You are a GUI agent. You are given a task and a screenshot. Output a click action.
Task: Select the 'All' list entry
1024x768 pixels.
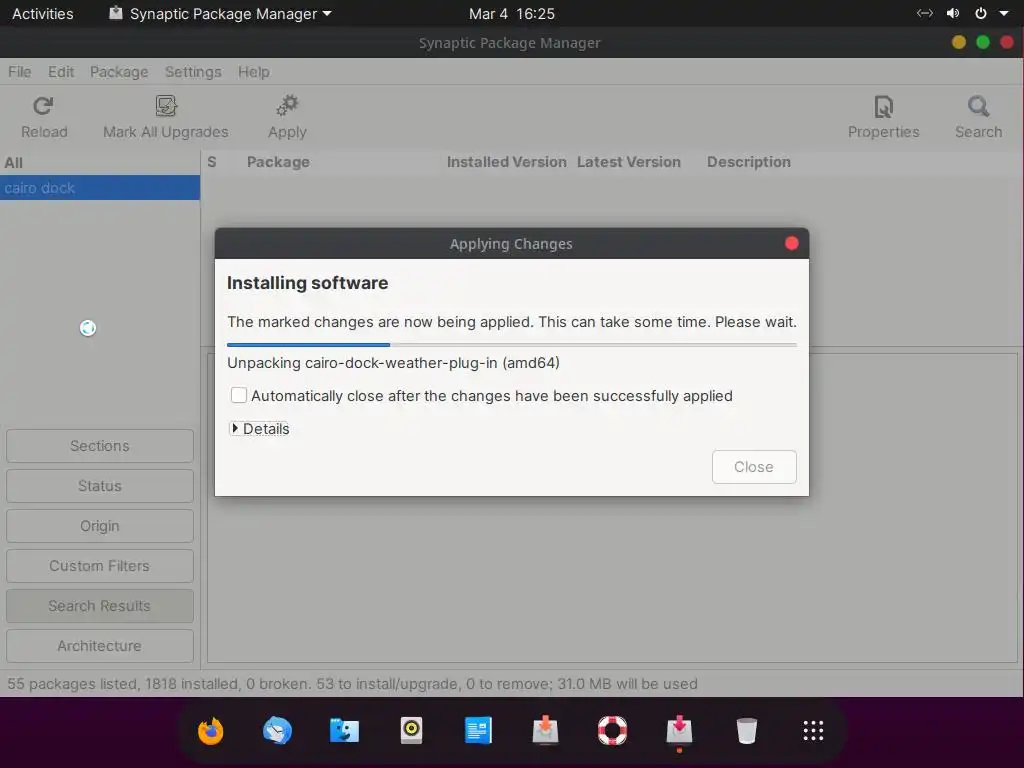[x=100, y=163]
